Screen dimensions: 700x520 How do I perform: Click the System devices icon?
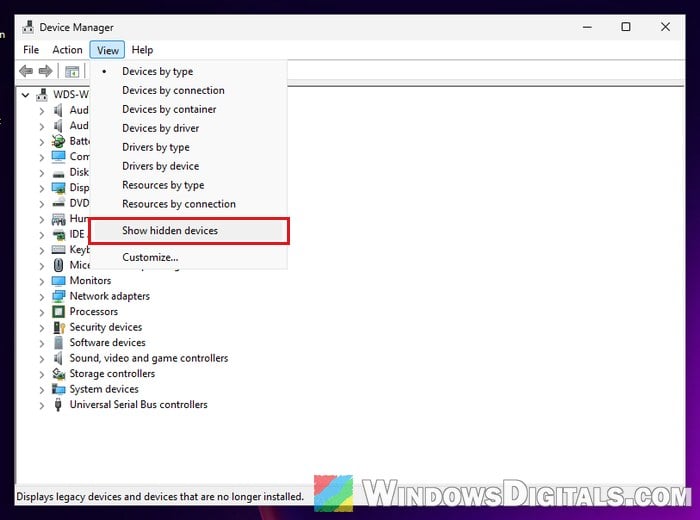click(x=58, y=389)
